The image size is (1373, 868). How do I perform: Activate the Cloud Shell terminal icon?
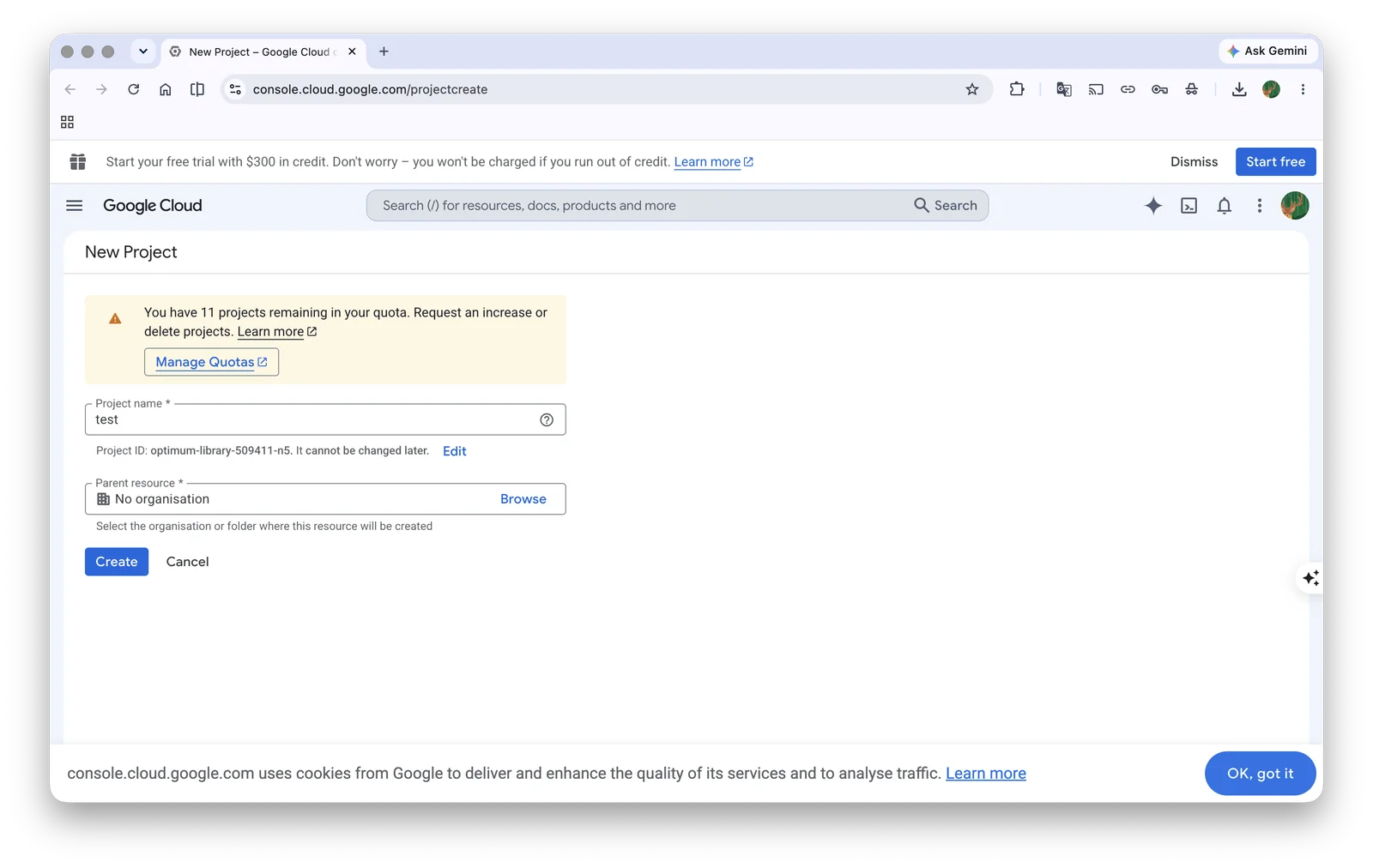1189,206
